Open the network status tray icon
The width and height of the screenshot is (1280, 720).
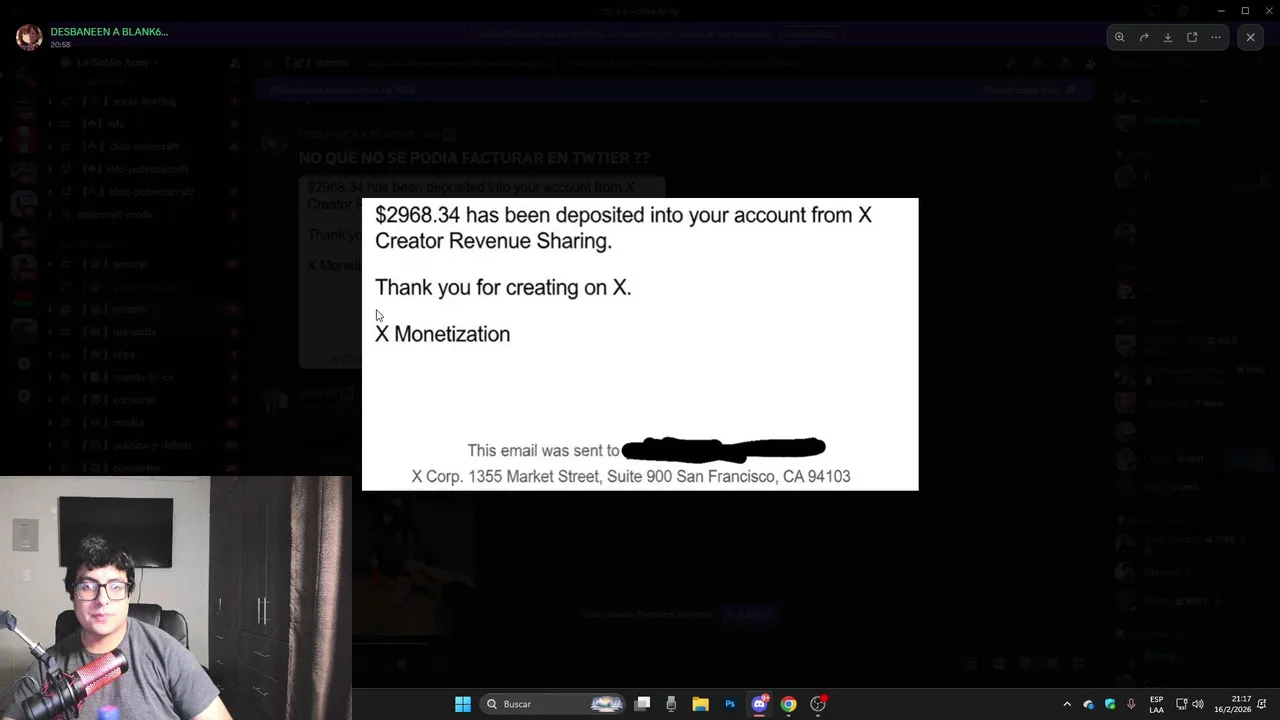pyautogui.click(x=1181, y=704)
